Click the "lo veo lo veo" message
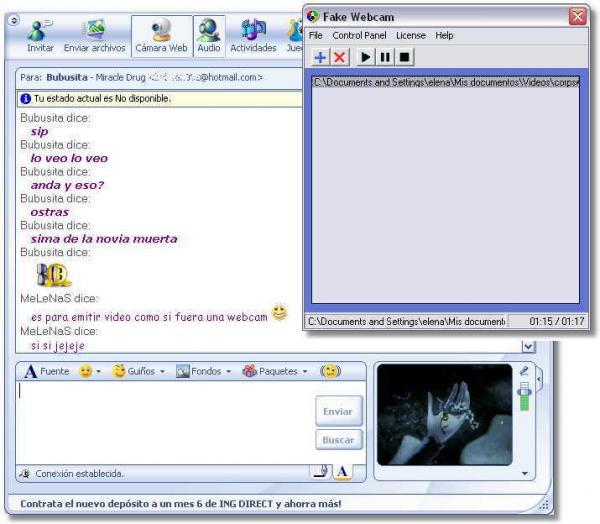 pos(69,158)
